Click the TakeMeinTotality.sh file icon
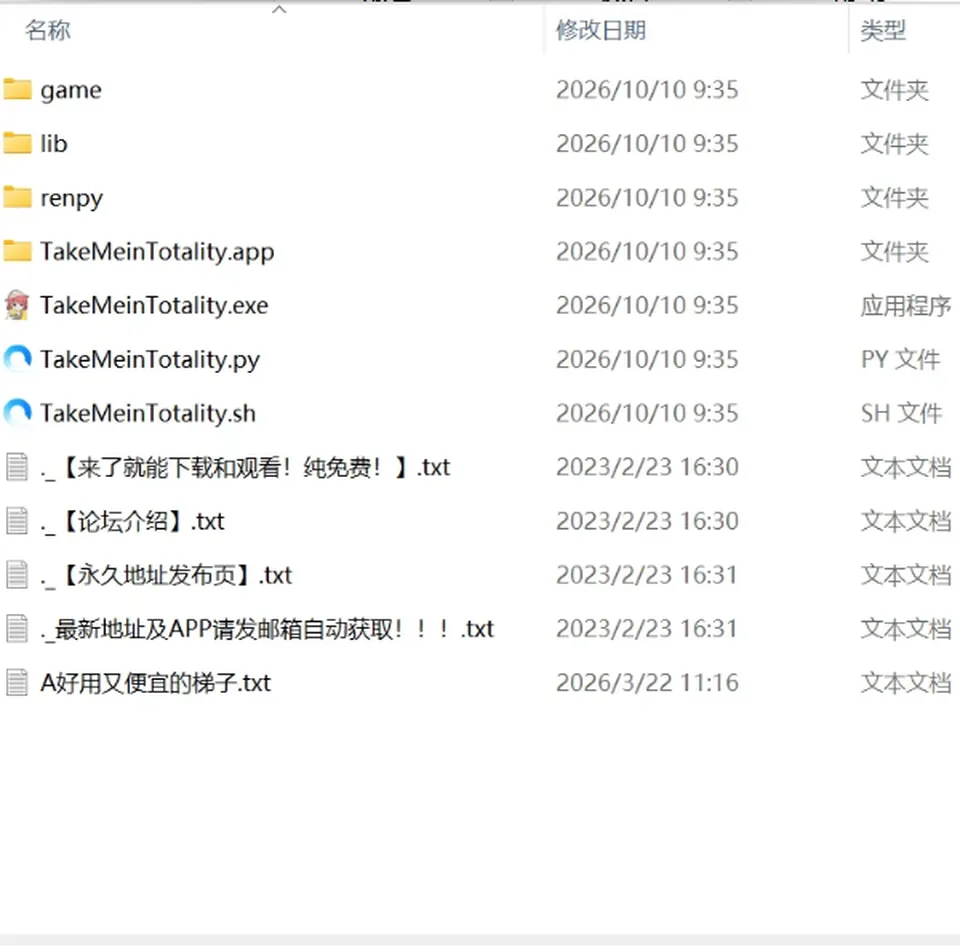Screen dimensions: 960x947 (17, 413)
